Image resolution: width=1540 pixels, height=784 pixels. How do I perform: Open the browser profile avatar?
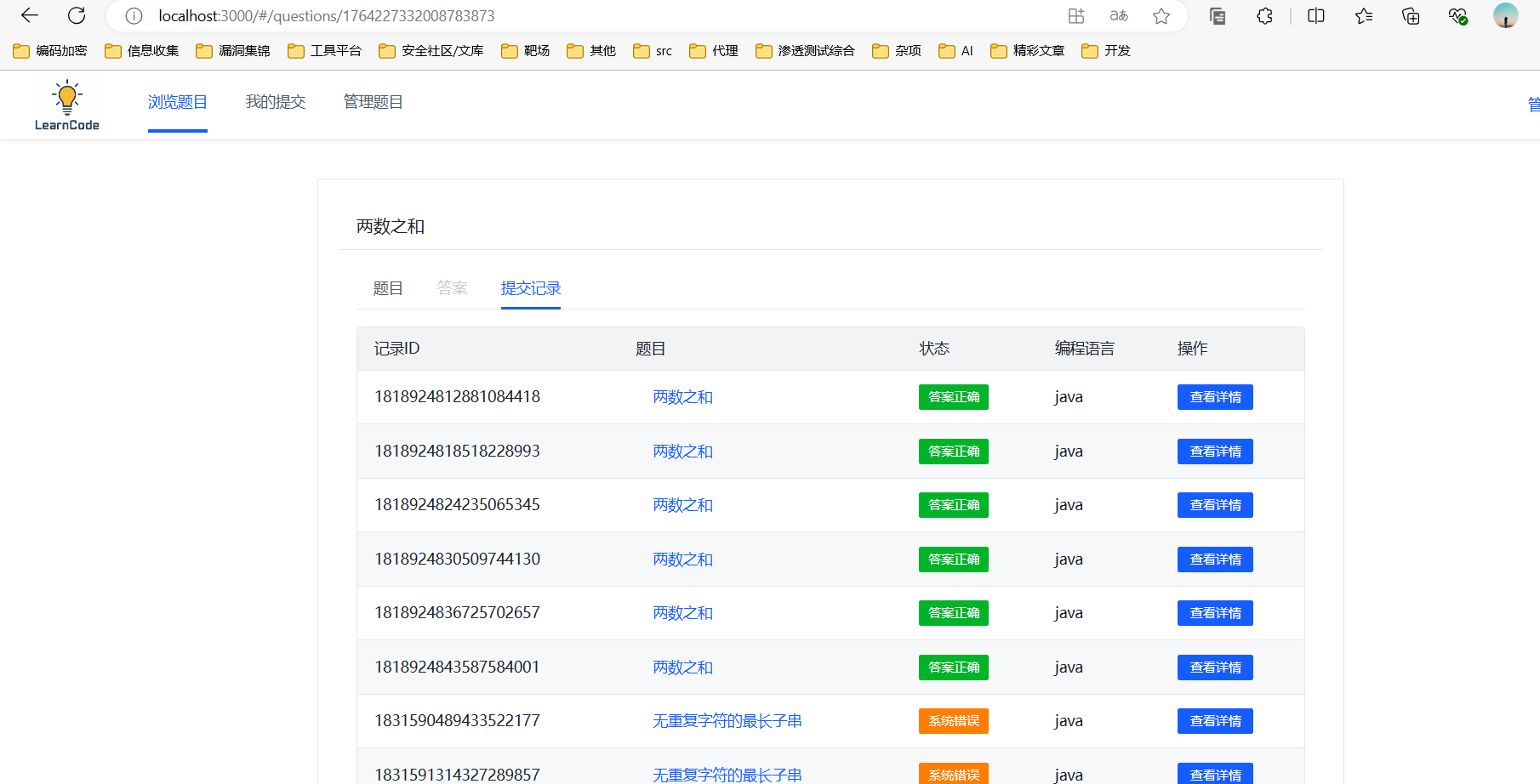coord(1506,15)
